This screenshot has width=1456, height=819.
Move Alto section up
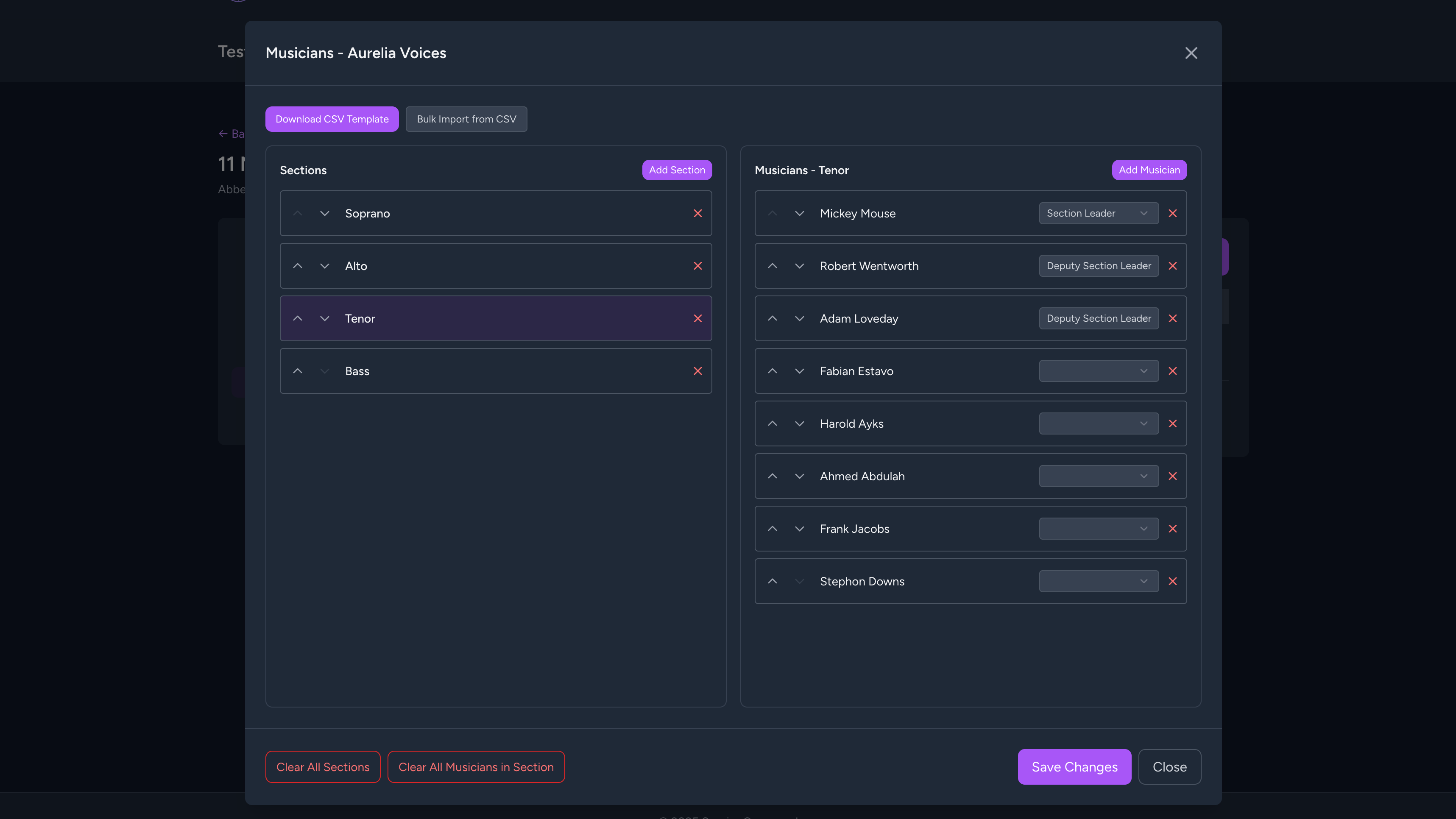pos(297,266)
